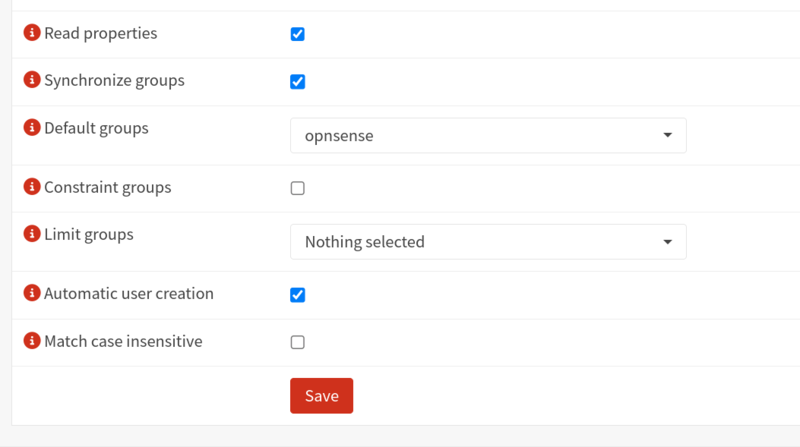Screen dimensions: 800x447
Task: Click the 'Synchronize groups' label text
Action: (x=114, y=81)
